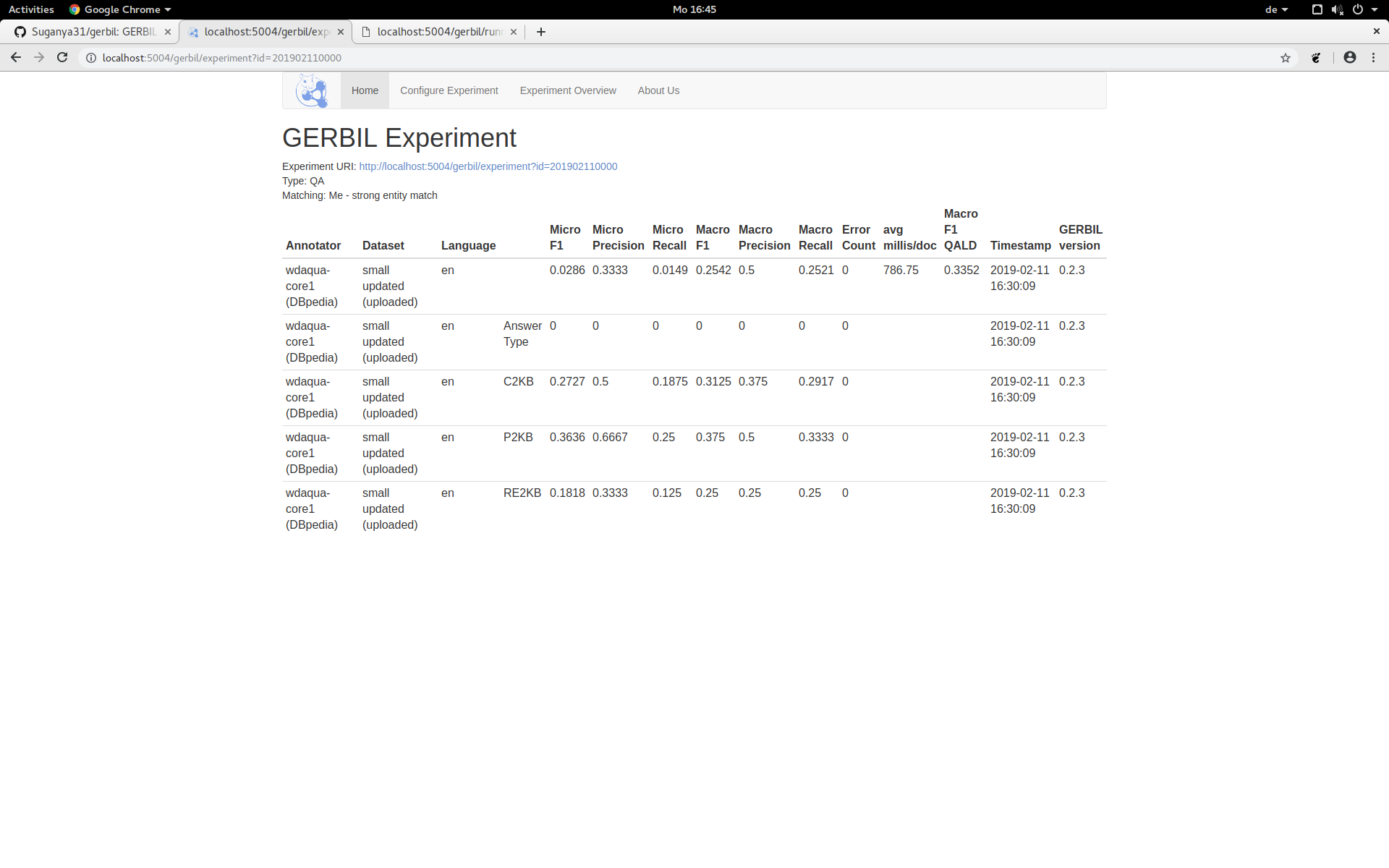
Task: Switch to the Configure Experiment tab
Action: (449, 90)
